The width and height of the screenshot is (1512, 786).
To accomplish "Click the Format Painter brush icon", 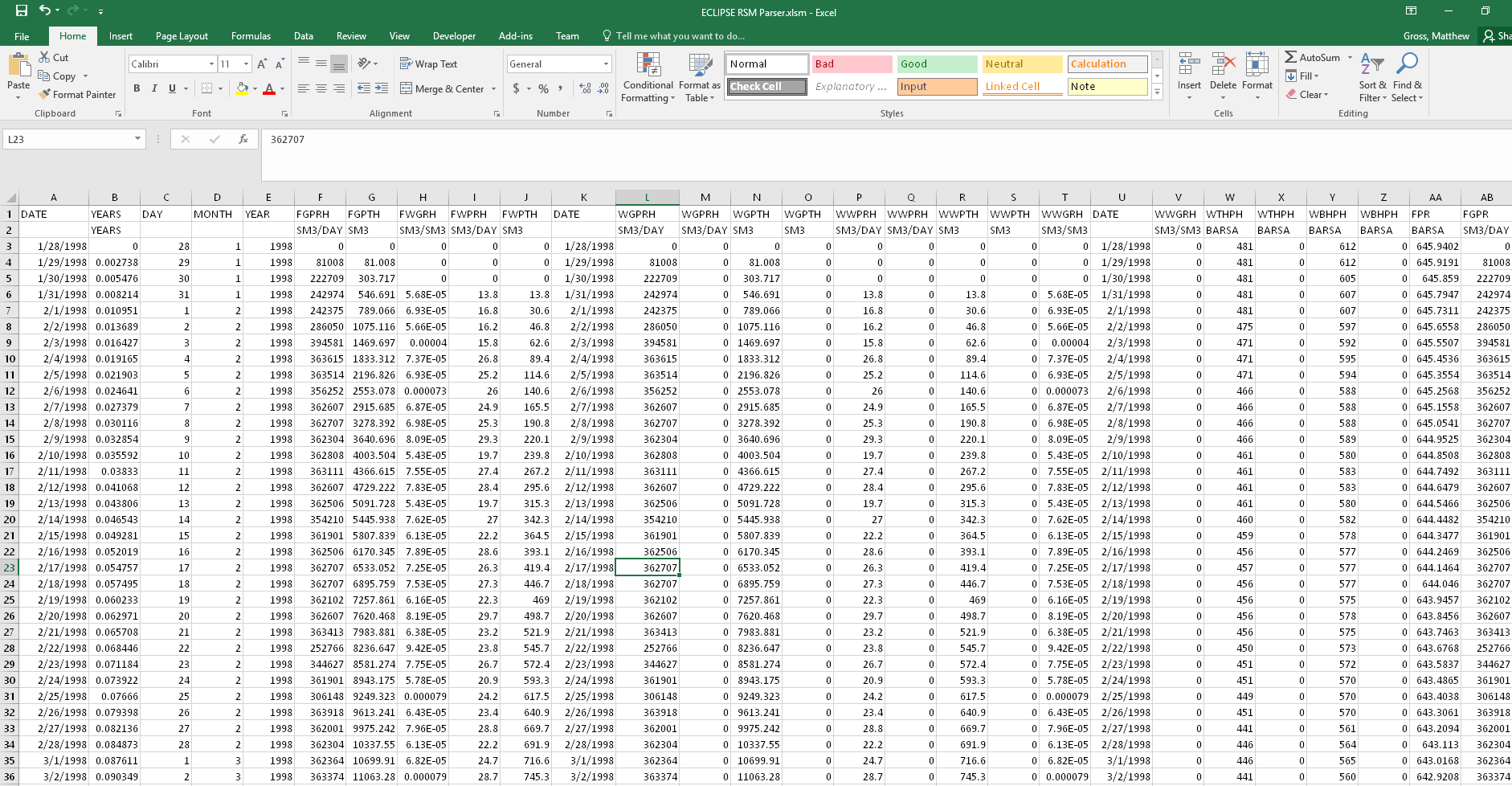I will coord(45,95).
